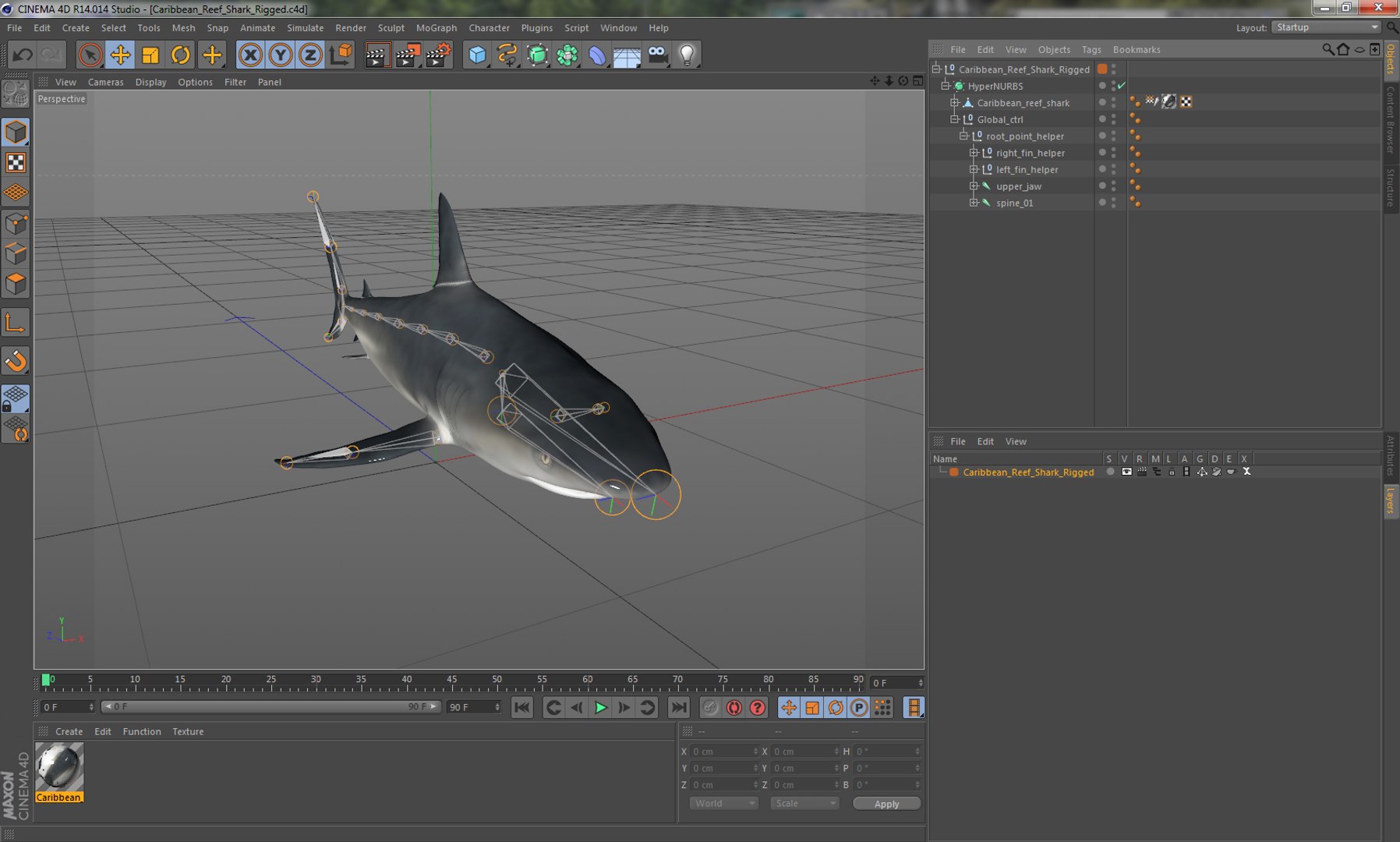Go to start of animation
Image resolution: width=1400 pixels, height=842 pixels.
pyautogui.click(x=521, y=707)
